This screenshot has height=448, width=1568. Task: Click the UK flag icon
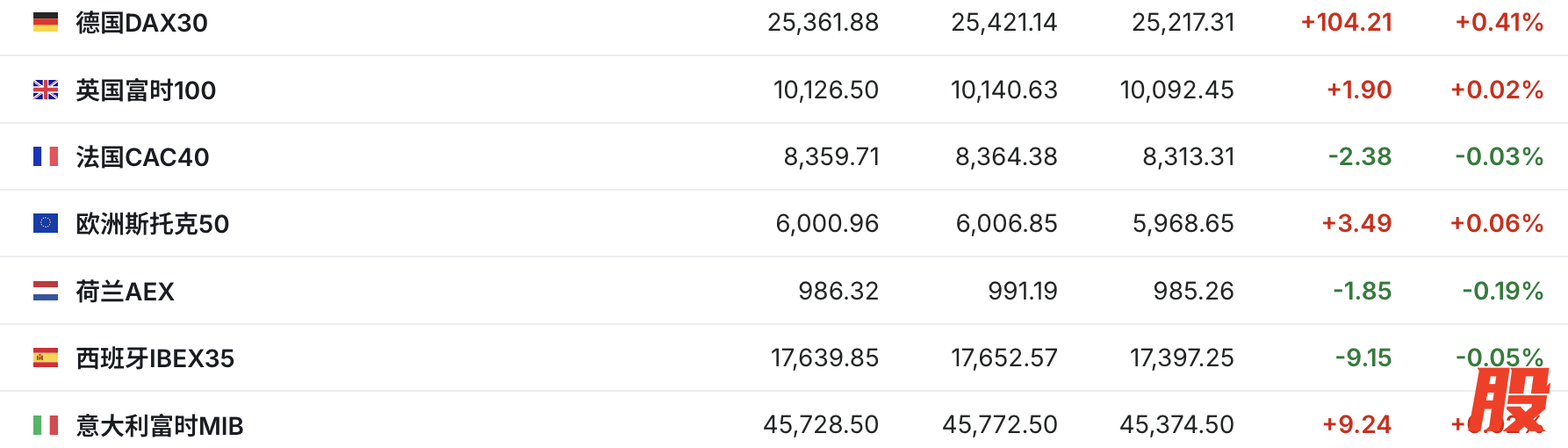tap(46, 90)
